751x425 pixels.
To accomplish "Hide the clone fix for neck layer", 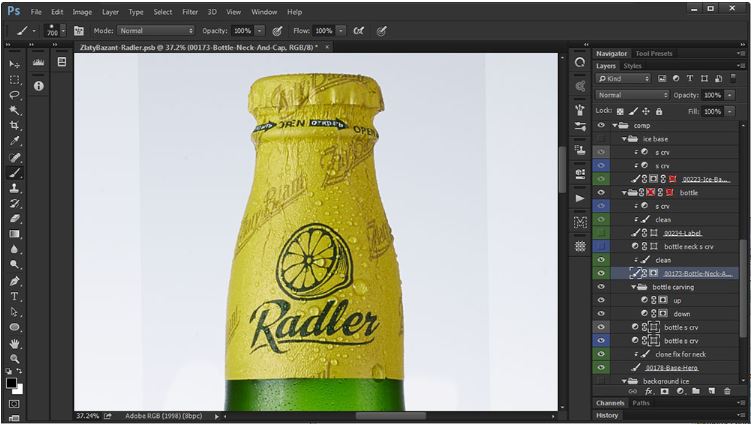I will tap(601, 354).
